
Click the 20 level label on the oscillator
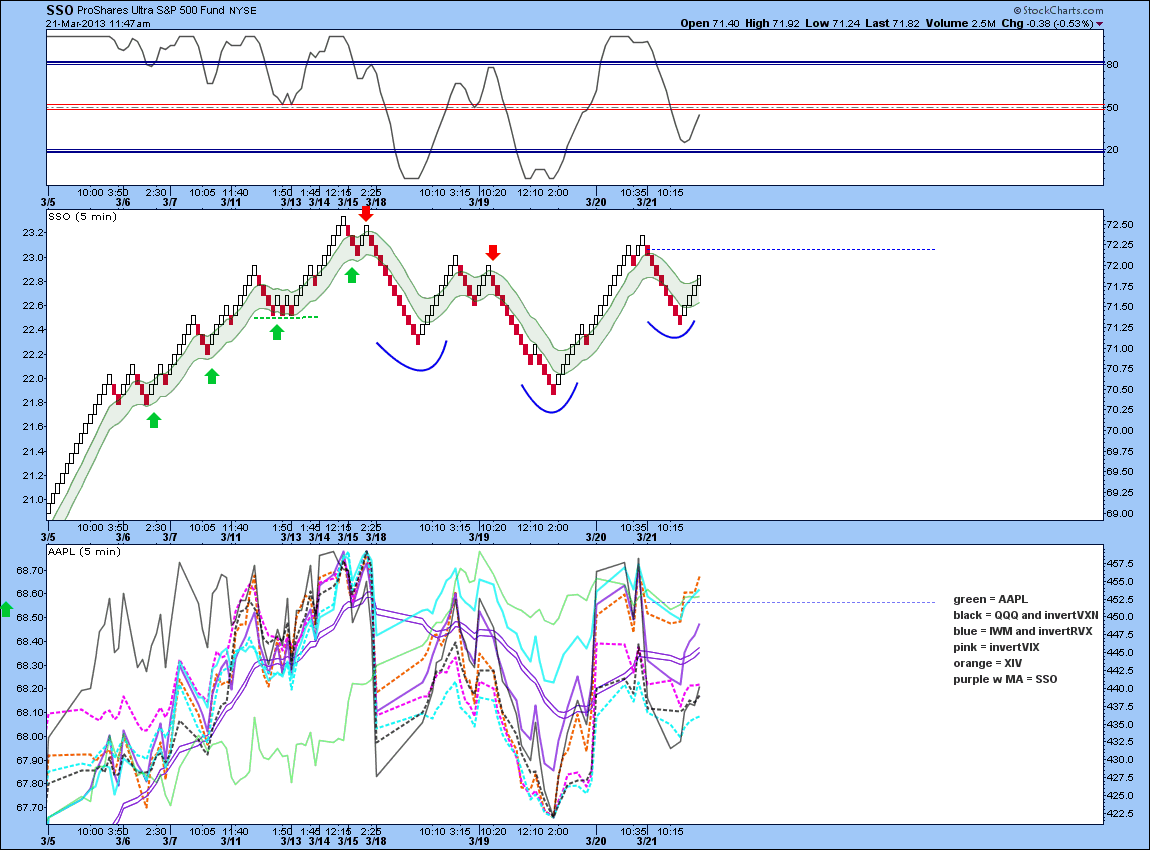click(1113, 150)
